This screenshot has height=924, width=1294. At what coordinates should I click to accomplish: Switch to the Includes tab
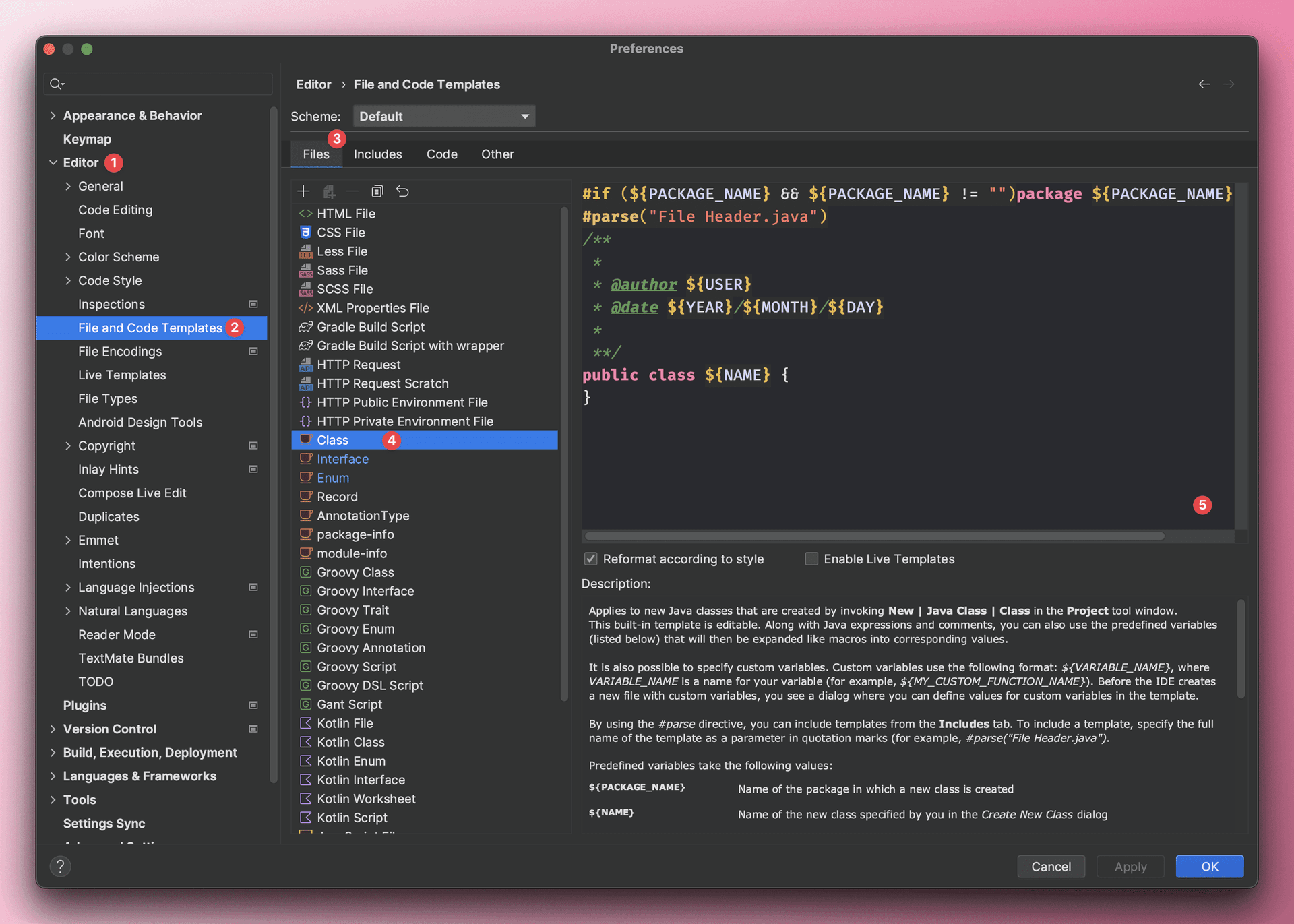coord(377,154)
